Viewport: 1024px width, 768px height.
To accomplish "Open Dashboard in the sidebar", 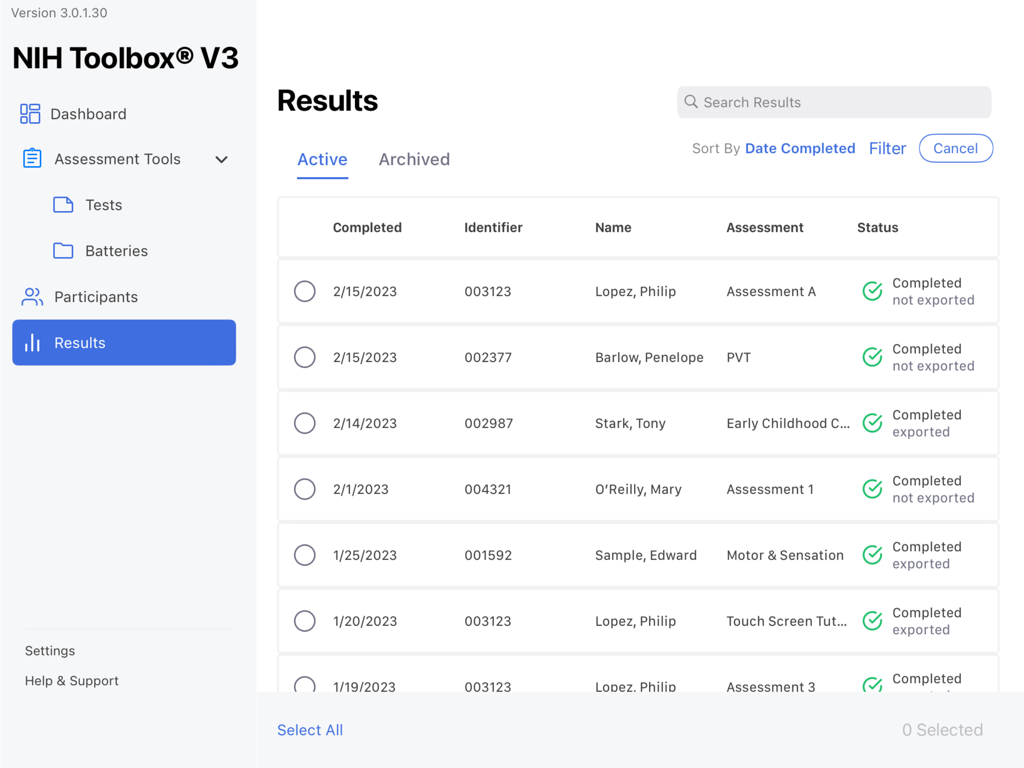I will click(88, 114).
